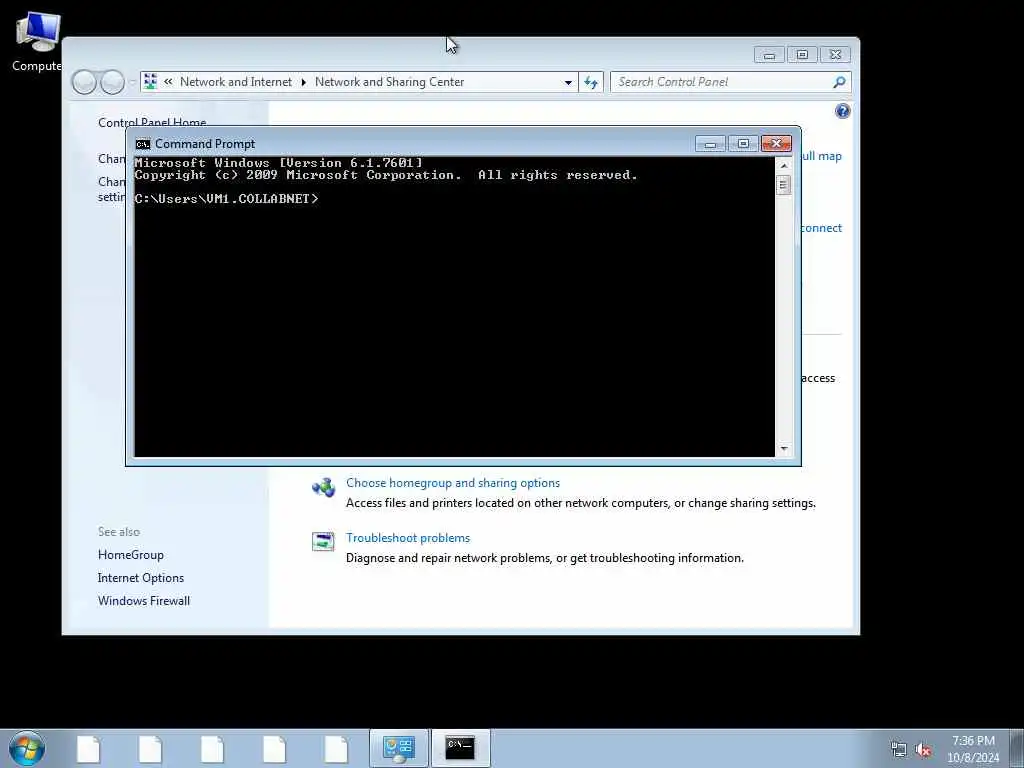Click the Command Prompt scroll down arrow
This screenshot has width=1024, height=768.
pos(784,449)
